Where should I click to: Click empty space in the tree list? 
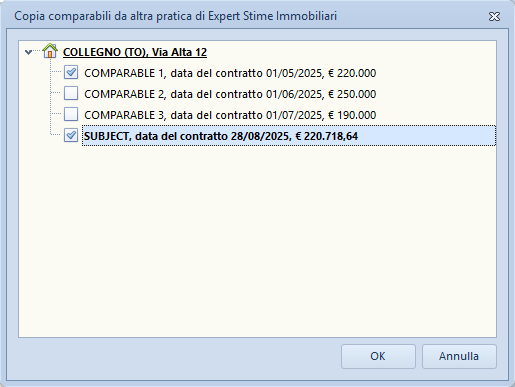(x=257, y=240)
